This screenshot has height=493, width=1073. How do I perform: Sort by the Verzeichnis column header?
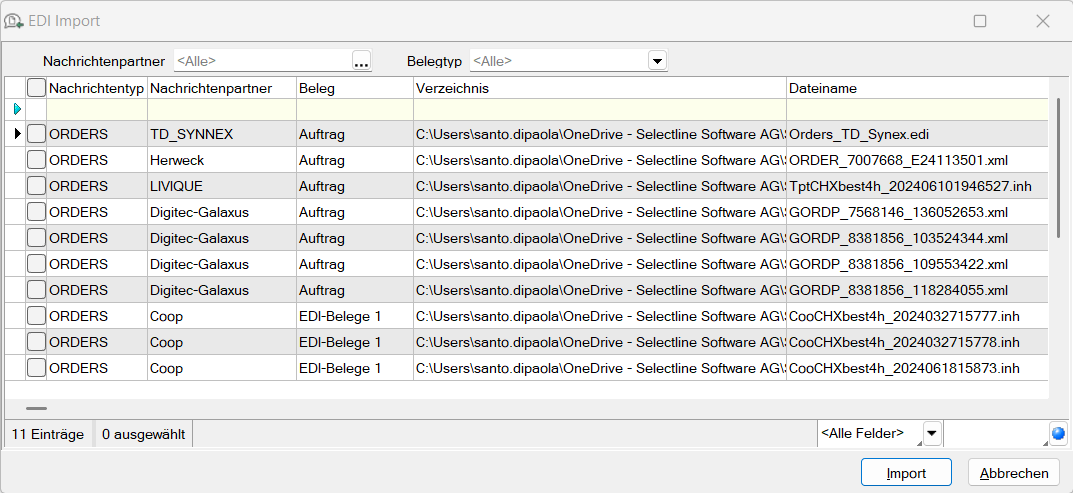599,88
